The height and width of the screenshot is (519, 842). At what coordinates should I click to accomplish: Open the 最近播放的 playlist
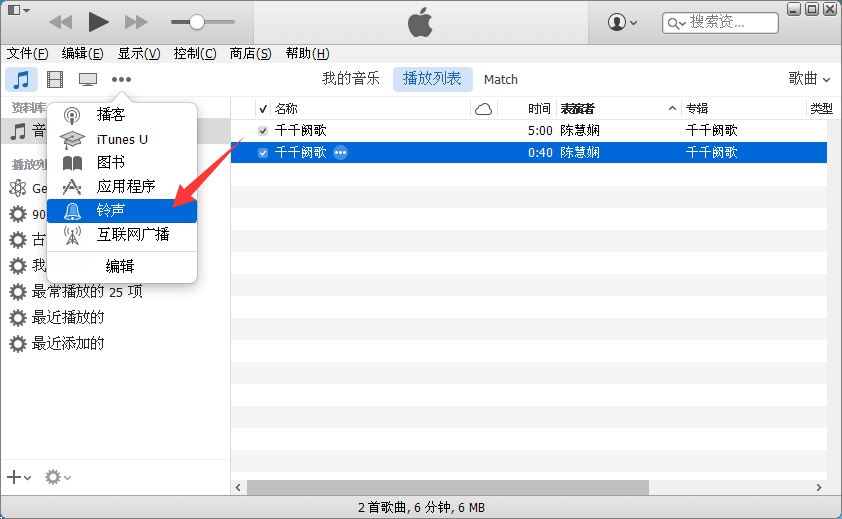(68, 318)
